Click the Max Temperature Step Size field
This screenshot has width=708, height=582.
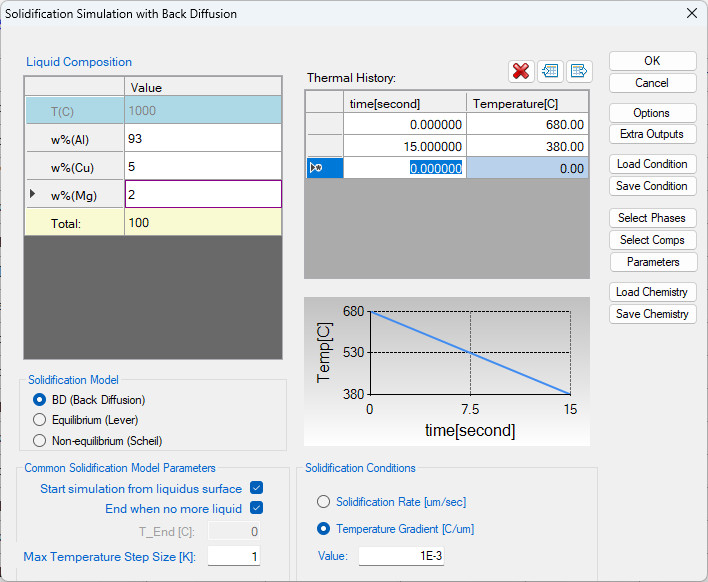pyautogui.click(x=234, y=556)
